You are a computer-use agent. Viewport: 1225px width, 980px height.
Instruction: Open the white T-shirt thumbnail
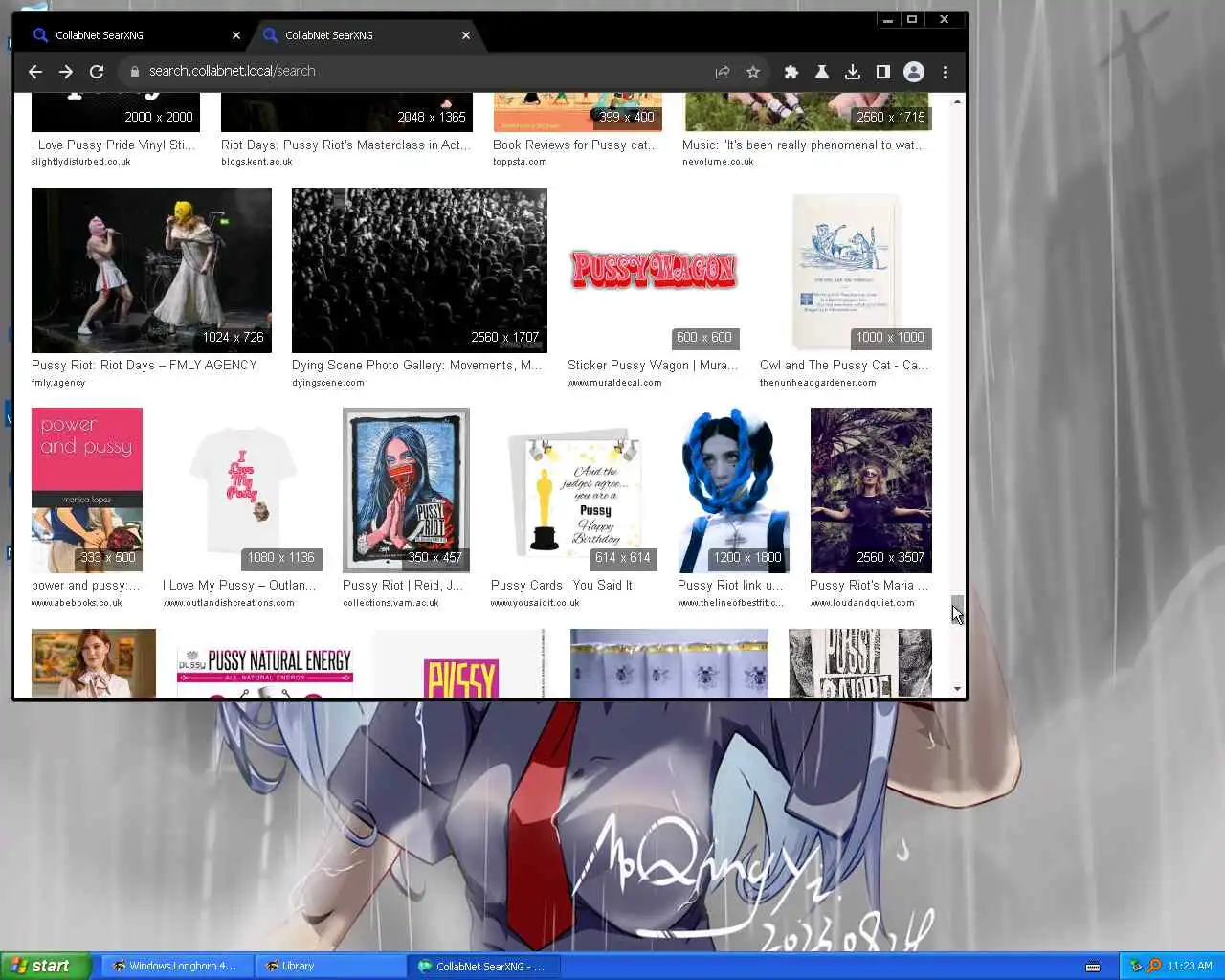pyautogui.click(x=242, y=490)
